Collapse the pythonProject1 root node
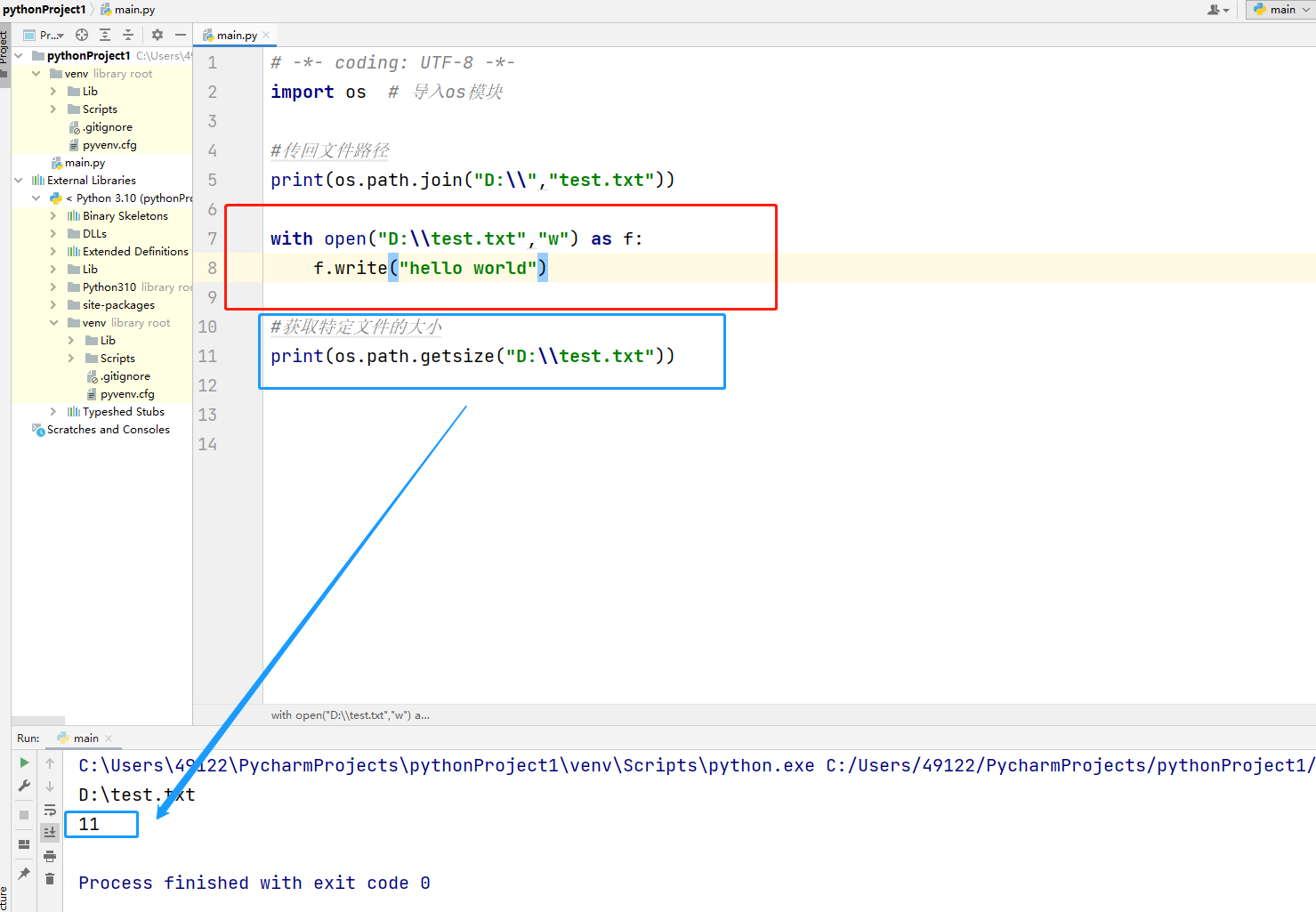 pos(19,56)
